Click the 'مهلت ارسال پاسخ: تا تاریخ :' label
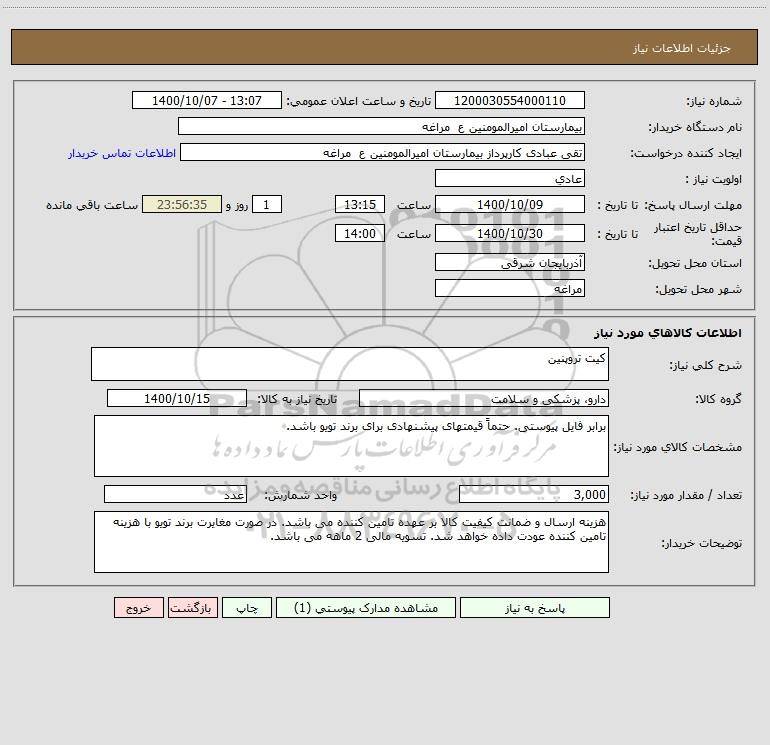 [669, 205]
